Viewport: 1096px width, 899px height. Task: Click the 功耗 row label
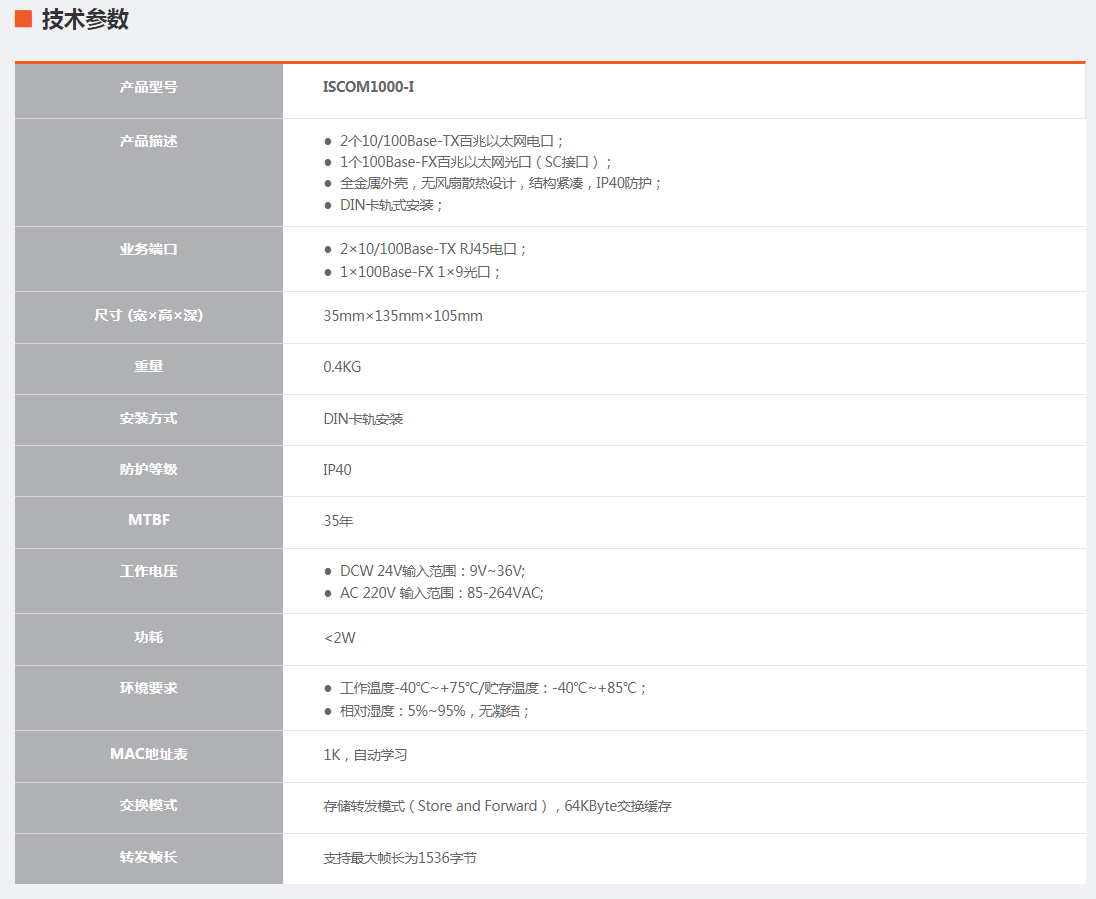(x=148, y=637)
